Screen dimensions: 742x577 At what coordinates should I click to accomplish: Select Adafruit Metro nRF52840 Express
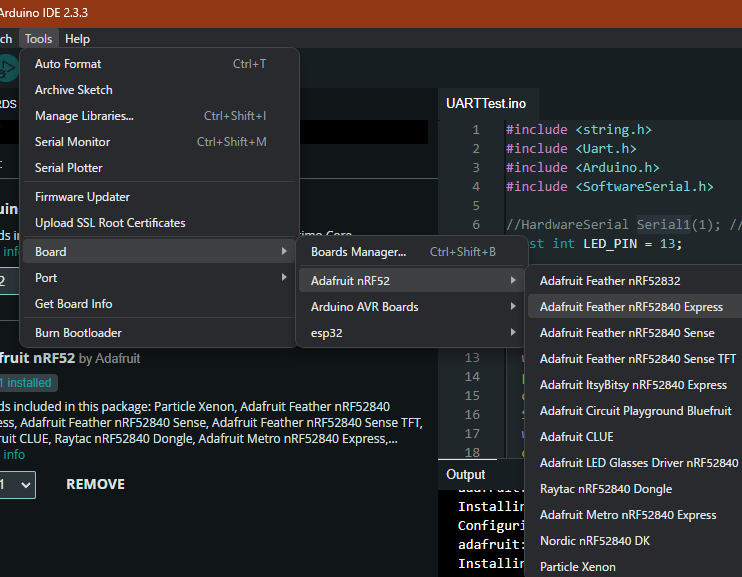[635, 515]
